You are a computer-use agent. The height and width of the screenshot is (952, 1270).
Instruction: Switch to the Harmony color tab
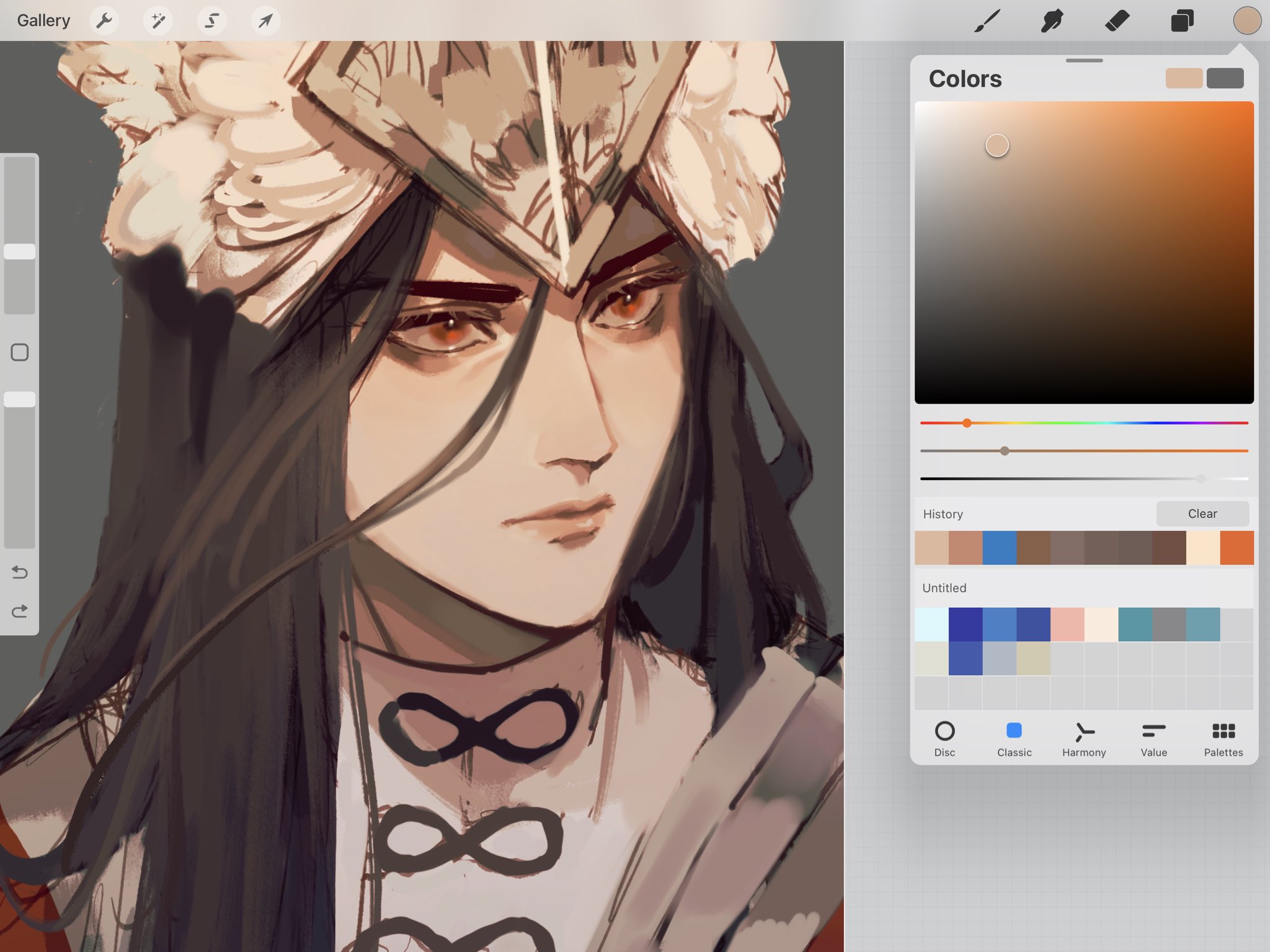point(1084,739)
